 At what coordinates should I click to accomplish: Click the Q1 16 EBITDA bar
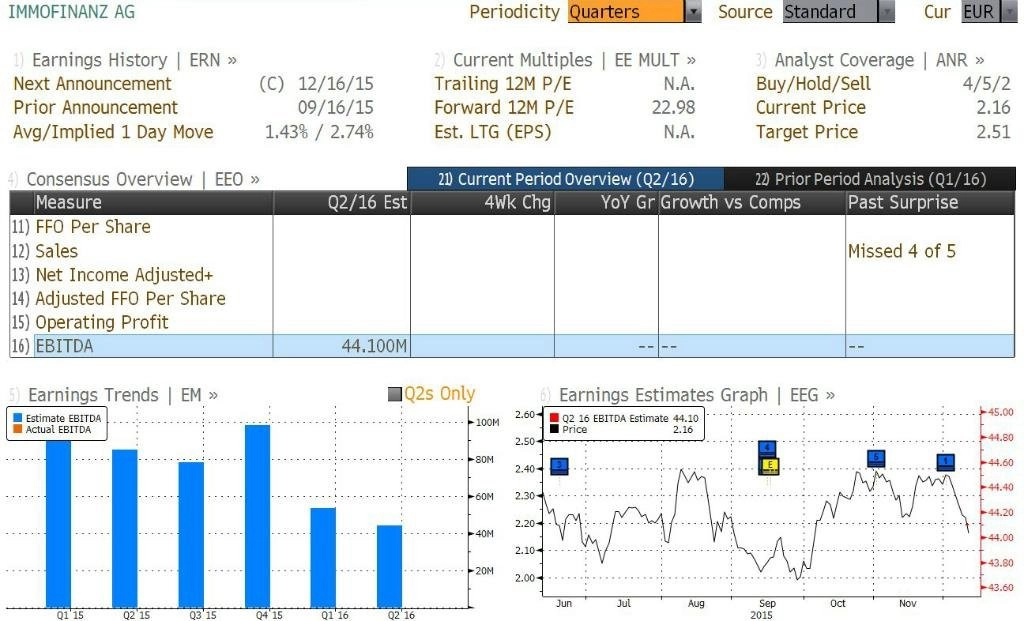323,558
